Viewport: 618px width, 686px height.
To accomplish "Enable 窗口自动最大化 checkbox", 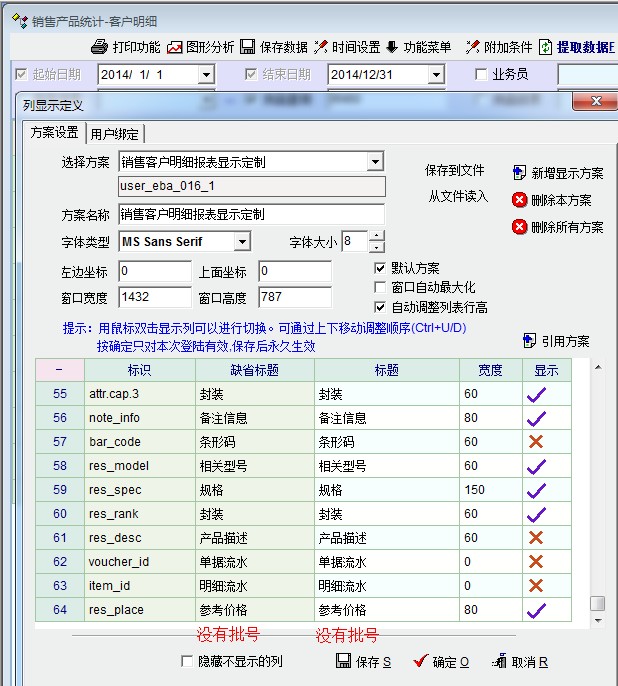I will (380, 288).
